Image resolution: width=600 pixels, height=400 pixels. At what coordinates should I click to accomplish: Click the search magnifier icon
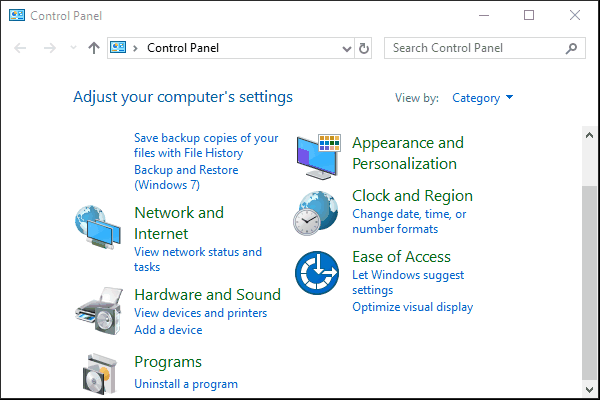click(x=571, y=48)
